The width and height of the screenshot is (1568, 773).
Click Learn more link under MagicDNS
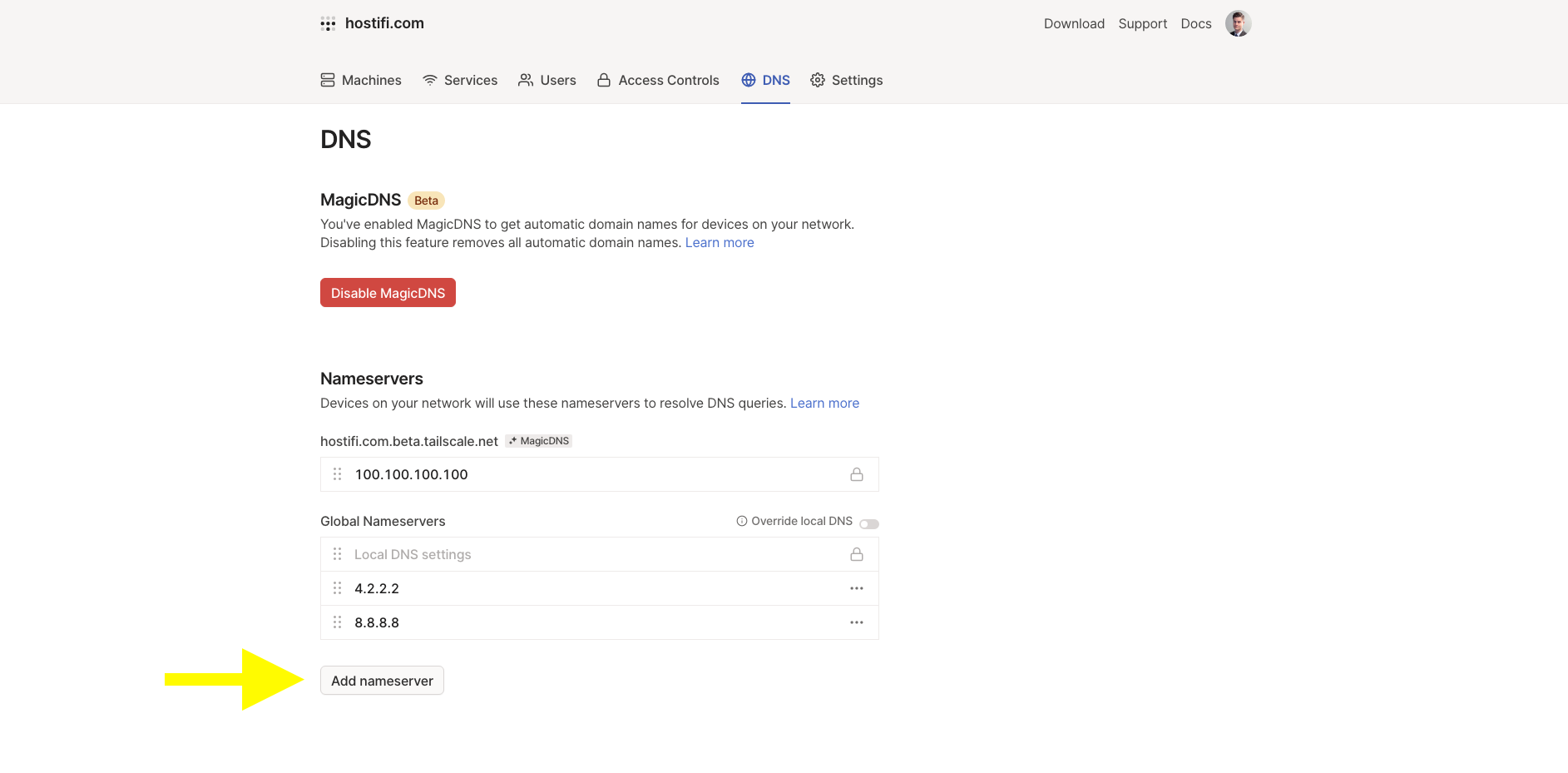click(x=720, y=243)
